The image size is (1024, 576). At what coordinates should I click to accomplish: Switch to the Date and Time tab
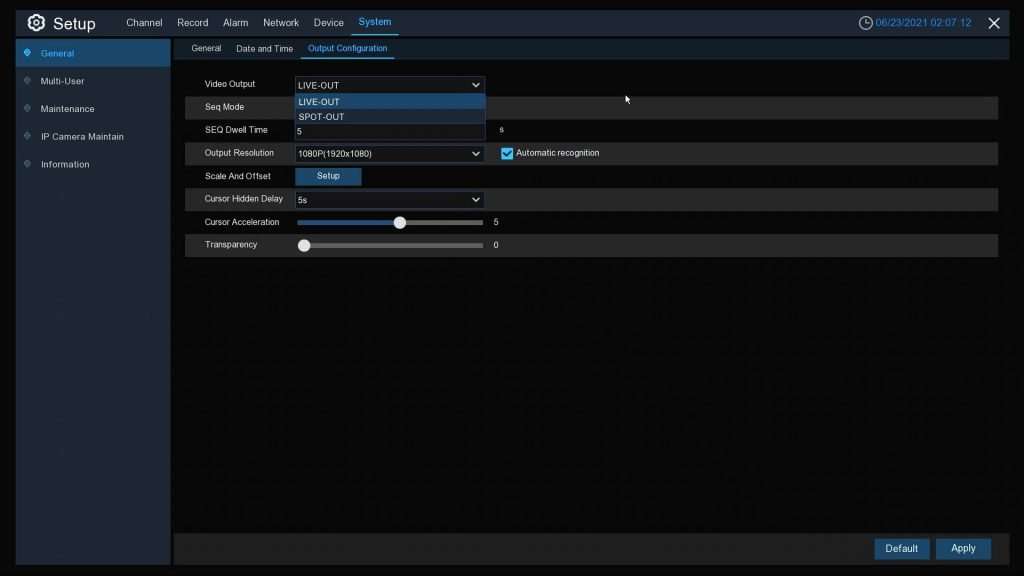tap(264, 49)
